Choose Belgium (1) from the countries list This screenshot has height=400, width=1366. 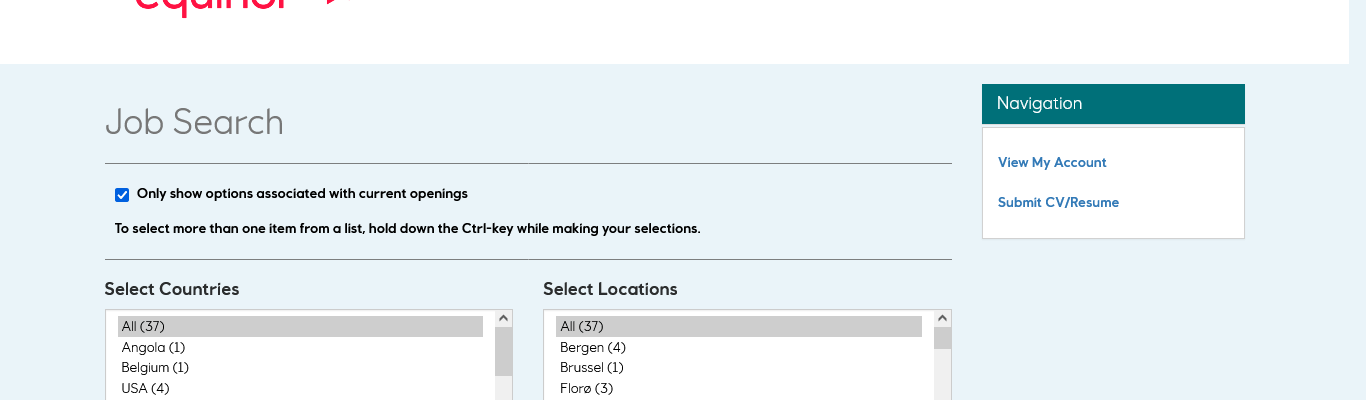[155, 368]
